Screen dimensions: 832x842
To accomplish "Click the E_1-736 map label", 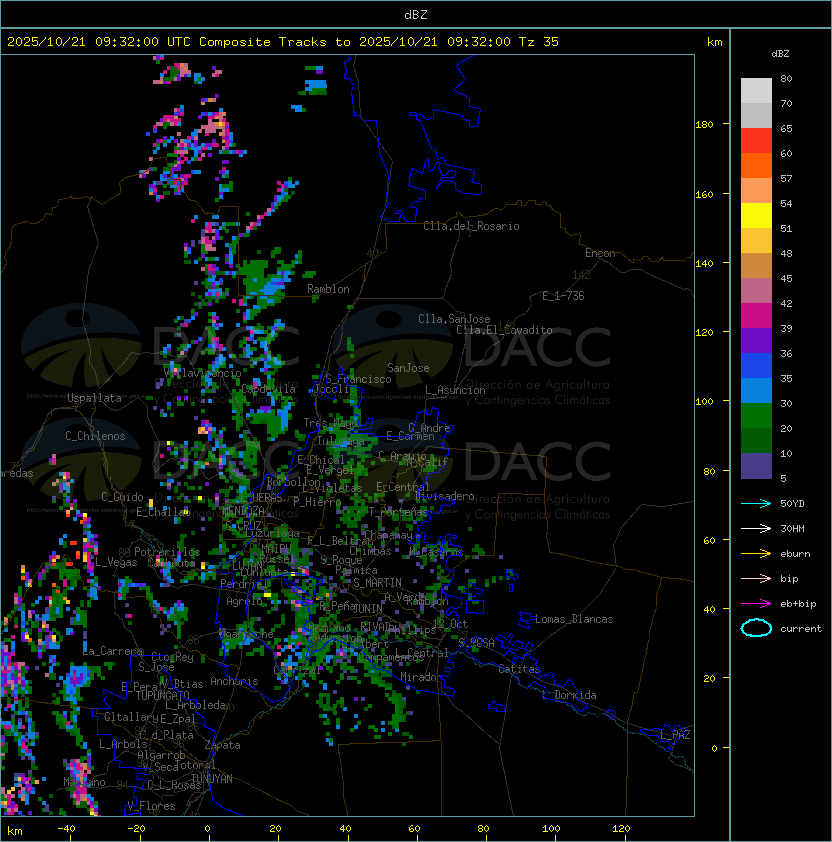I will pos(563,296).
